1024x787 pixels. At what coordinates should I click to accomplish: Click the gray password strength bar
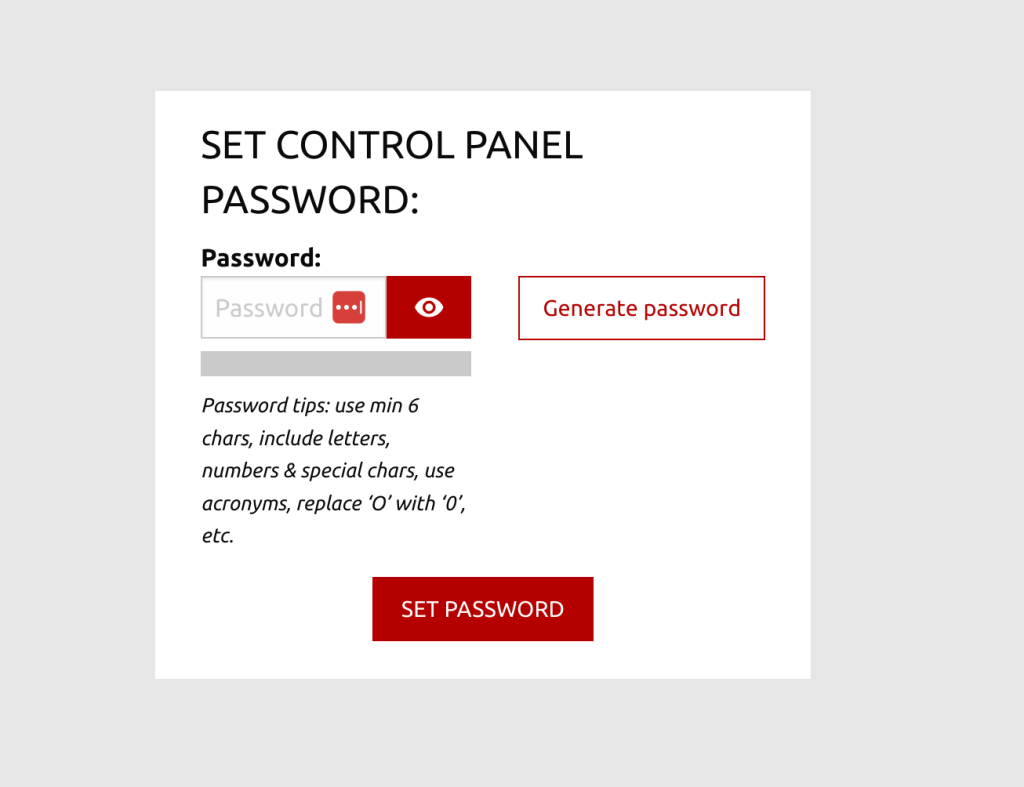(336, 364)
